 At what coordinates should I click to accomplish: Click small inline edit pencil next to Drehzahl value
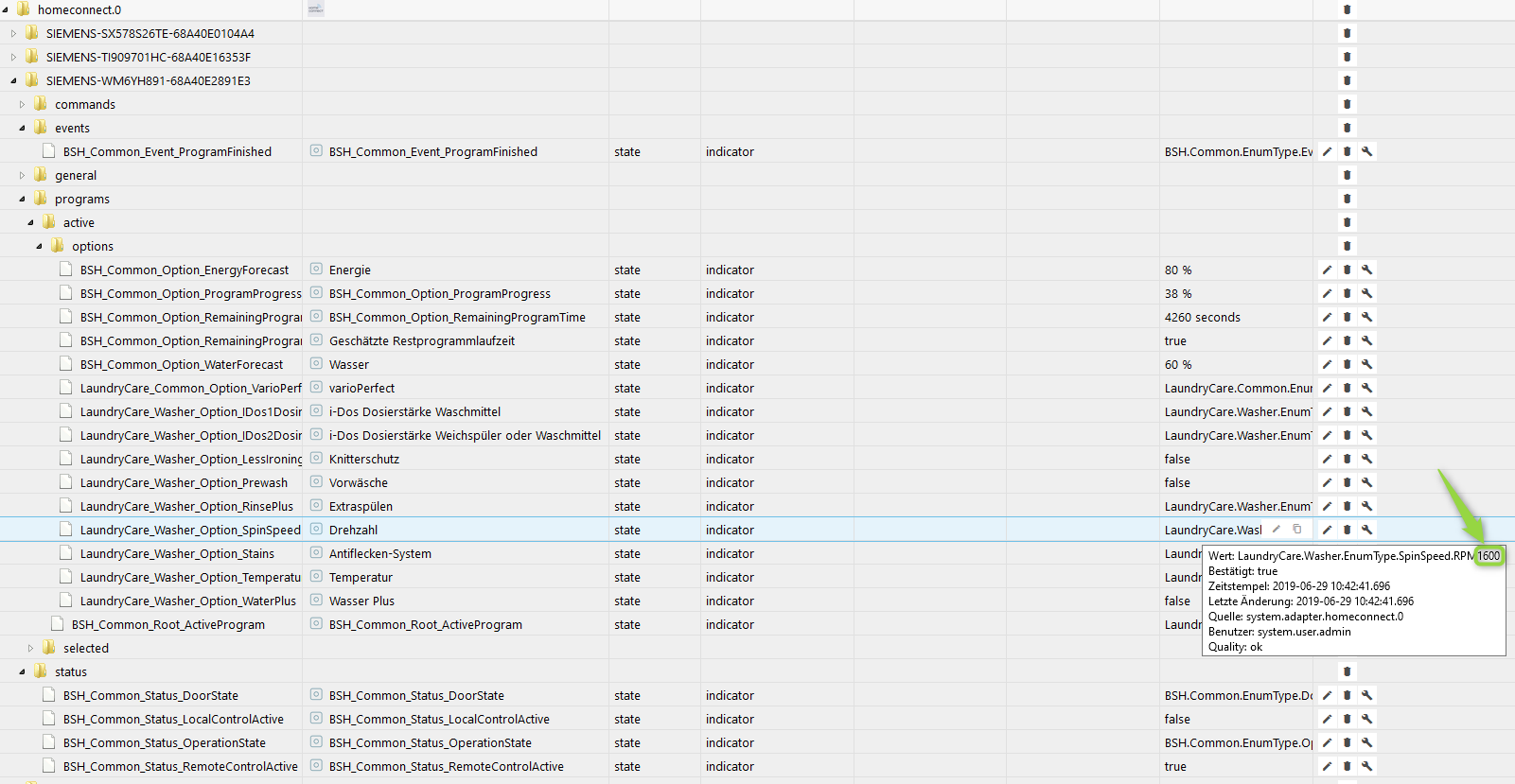1276,530
